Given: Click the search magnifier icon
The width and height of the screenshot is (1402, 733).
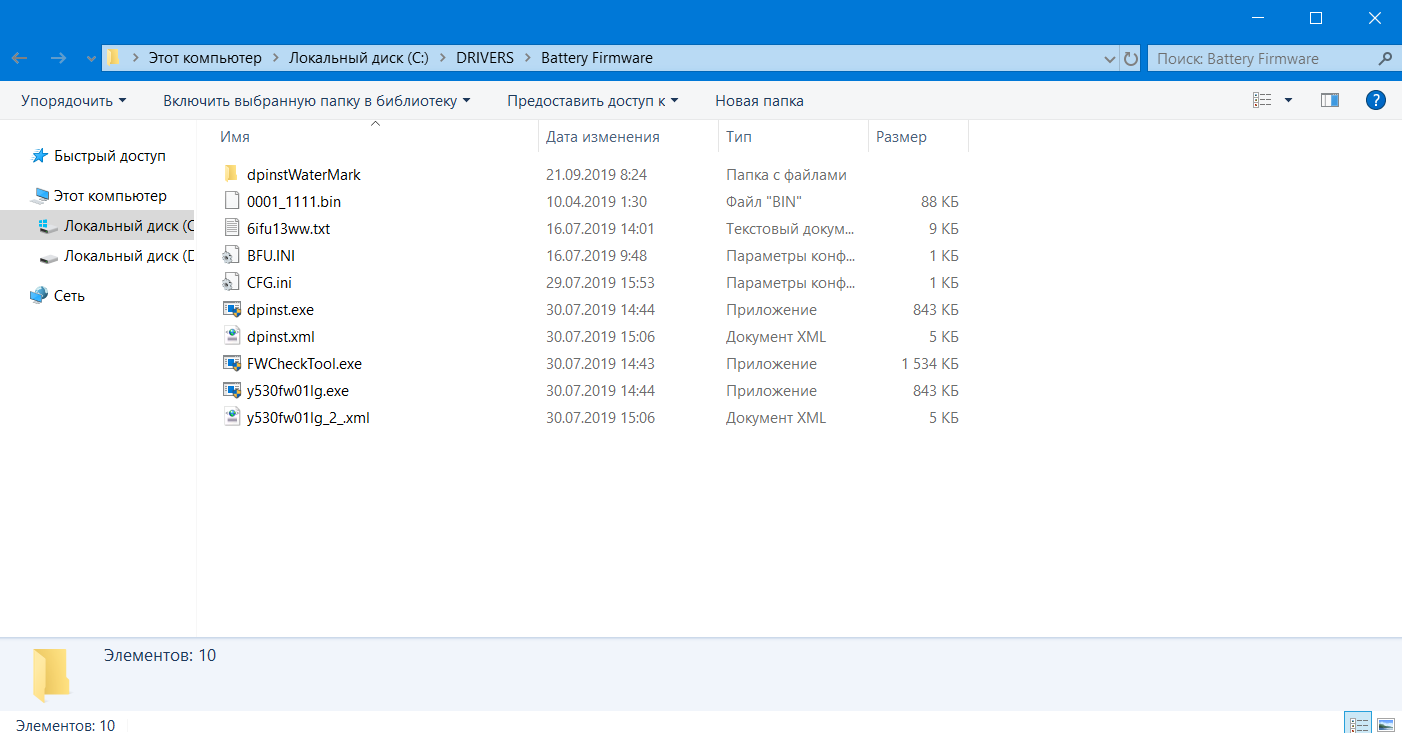Looking at the screenshot, I should tap(1385, 58).
